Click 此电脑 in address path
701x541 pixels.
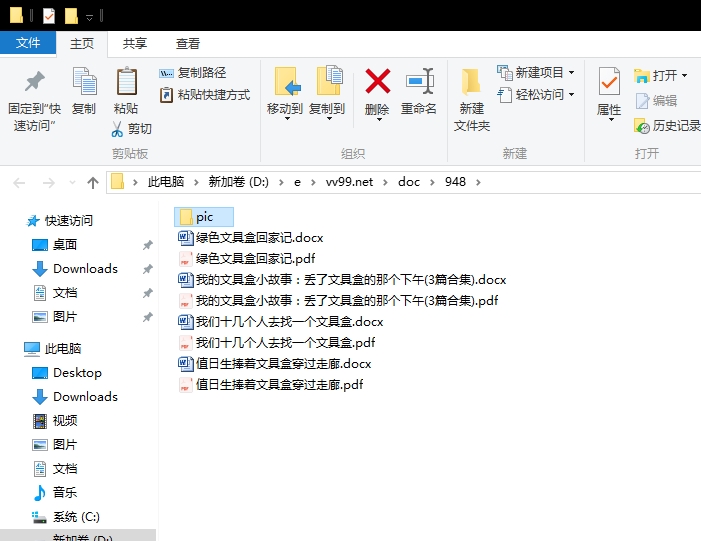166,182
